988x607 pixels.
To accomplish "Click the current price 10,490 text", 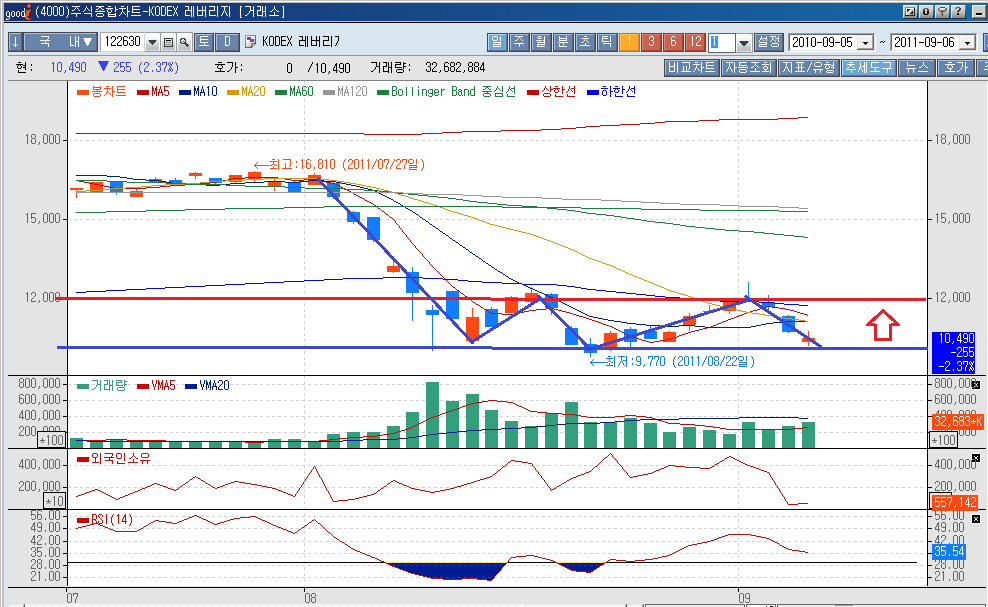I will pos(68,67).
